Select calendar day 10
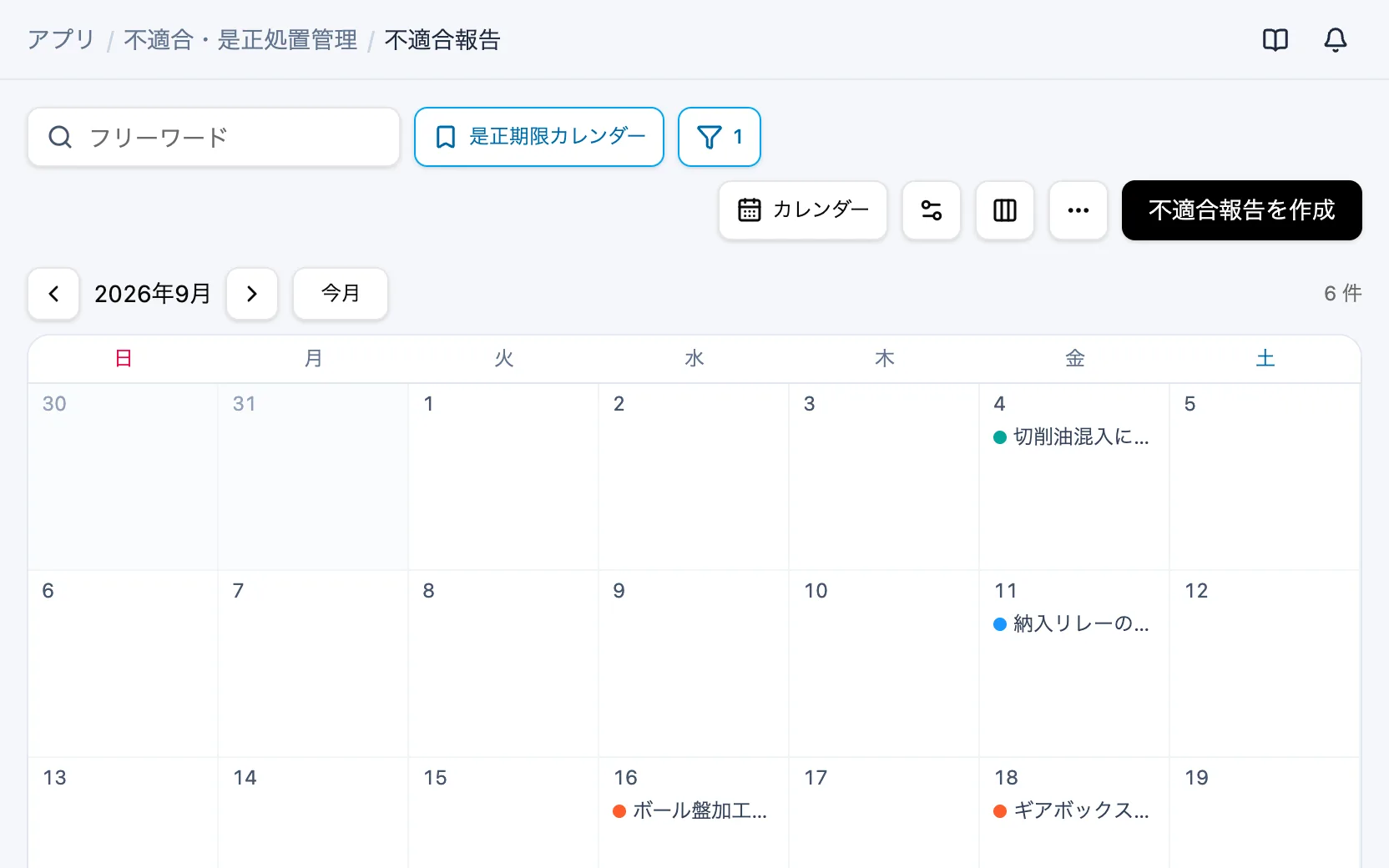The height and width of the screenshot is (868, 1389). 884,664
